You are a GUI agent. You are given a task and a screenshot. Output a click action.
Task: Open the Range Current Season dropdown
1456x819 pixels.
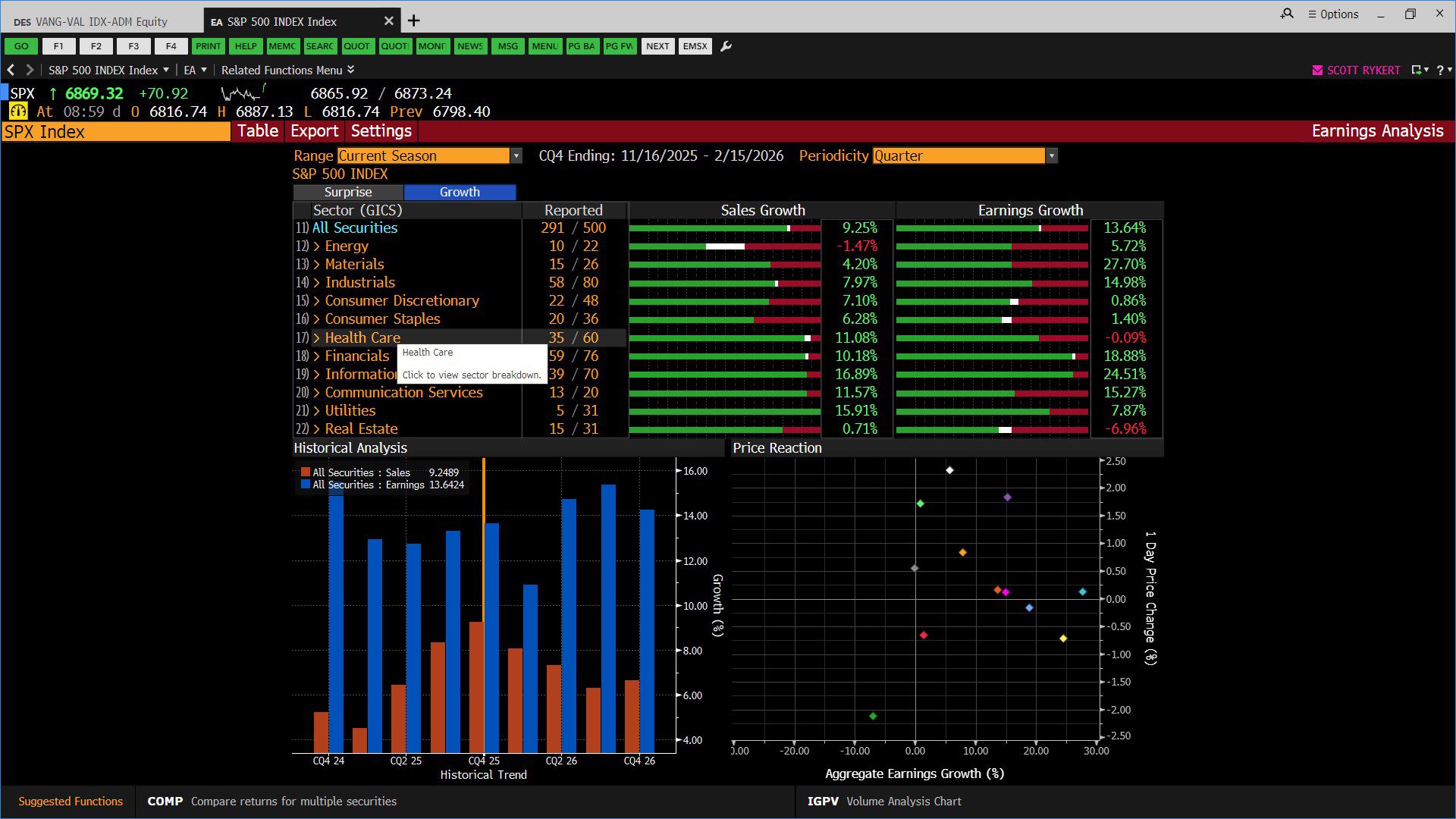point(430,155)
